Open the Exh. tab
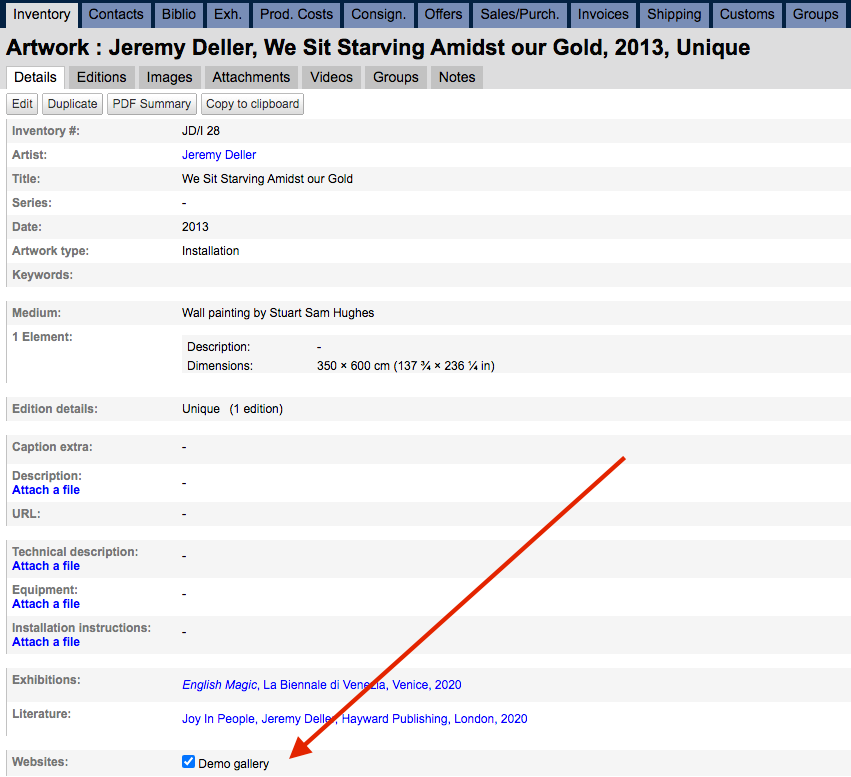 click(227, 14)
